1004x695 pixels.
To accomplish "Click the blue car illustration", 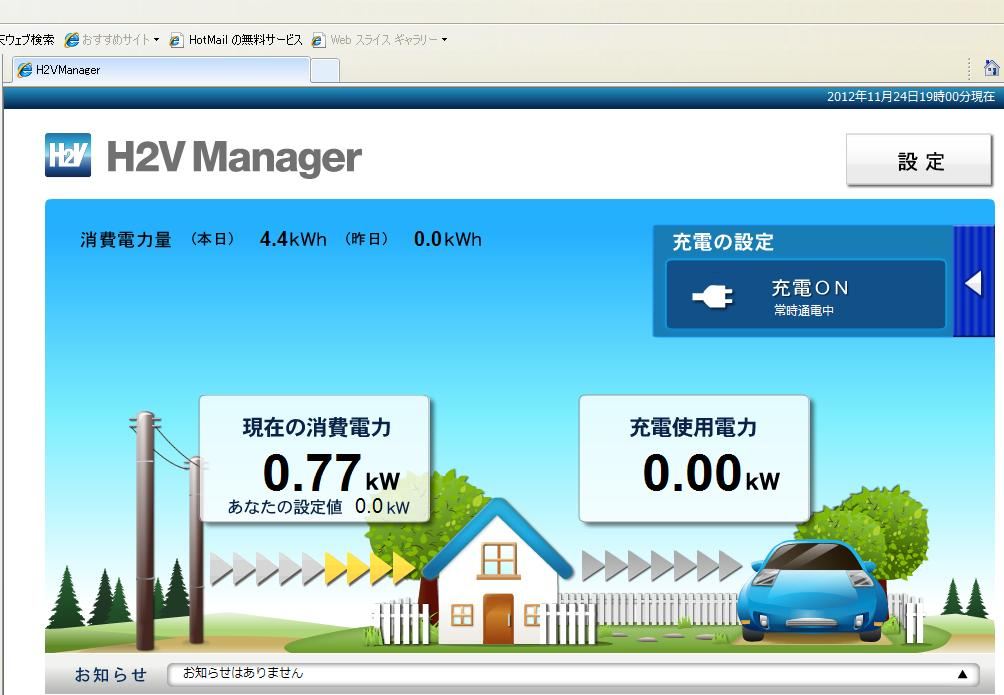I will pos(812,590).
